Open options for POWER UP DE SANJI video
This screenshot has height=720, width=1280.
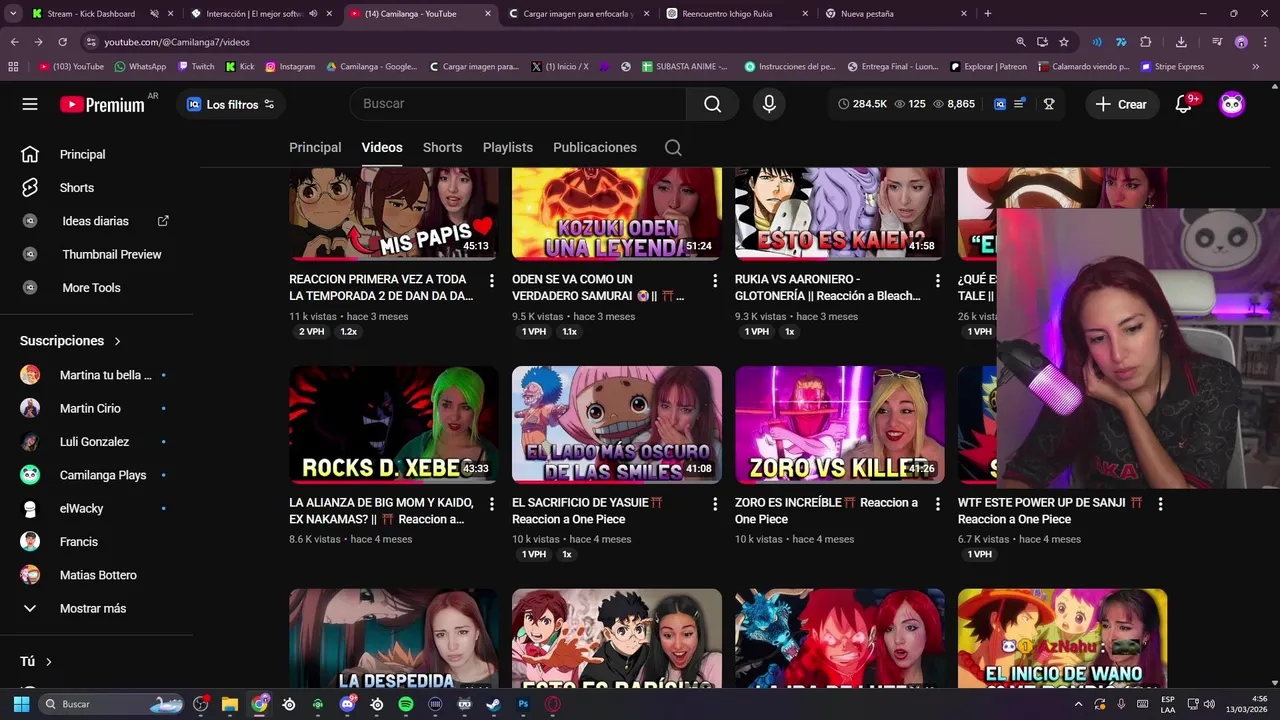(1160, 504)
